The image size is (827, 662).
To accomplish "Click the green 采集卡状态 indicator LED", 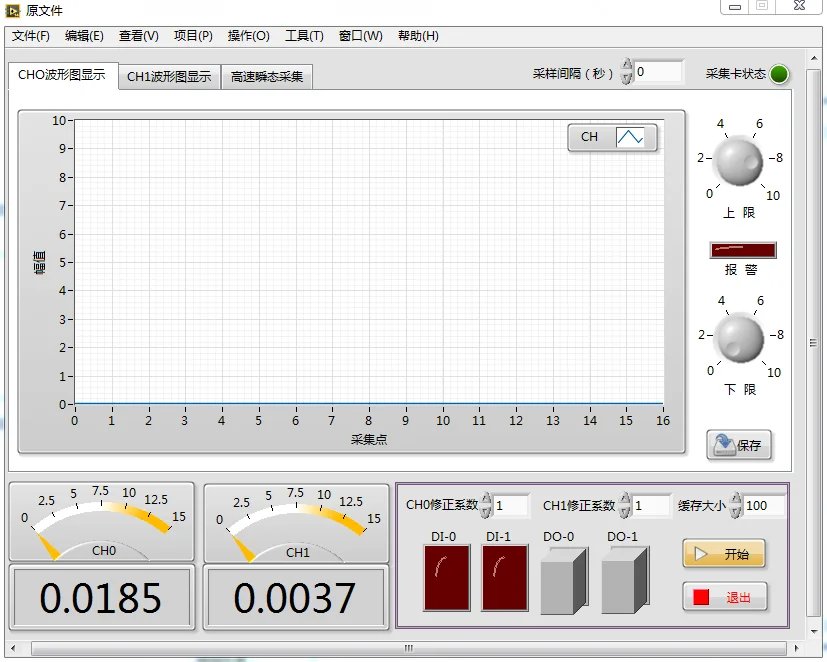I will [x=779, y=74].
